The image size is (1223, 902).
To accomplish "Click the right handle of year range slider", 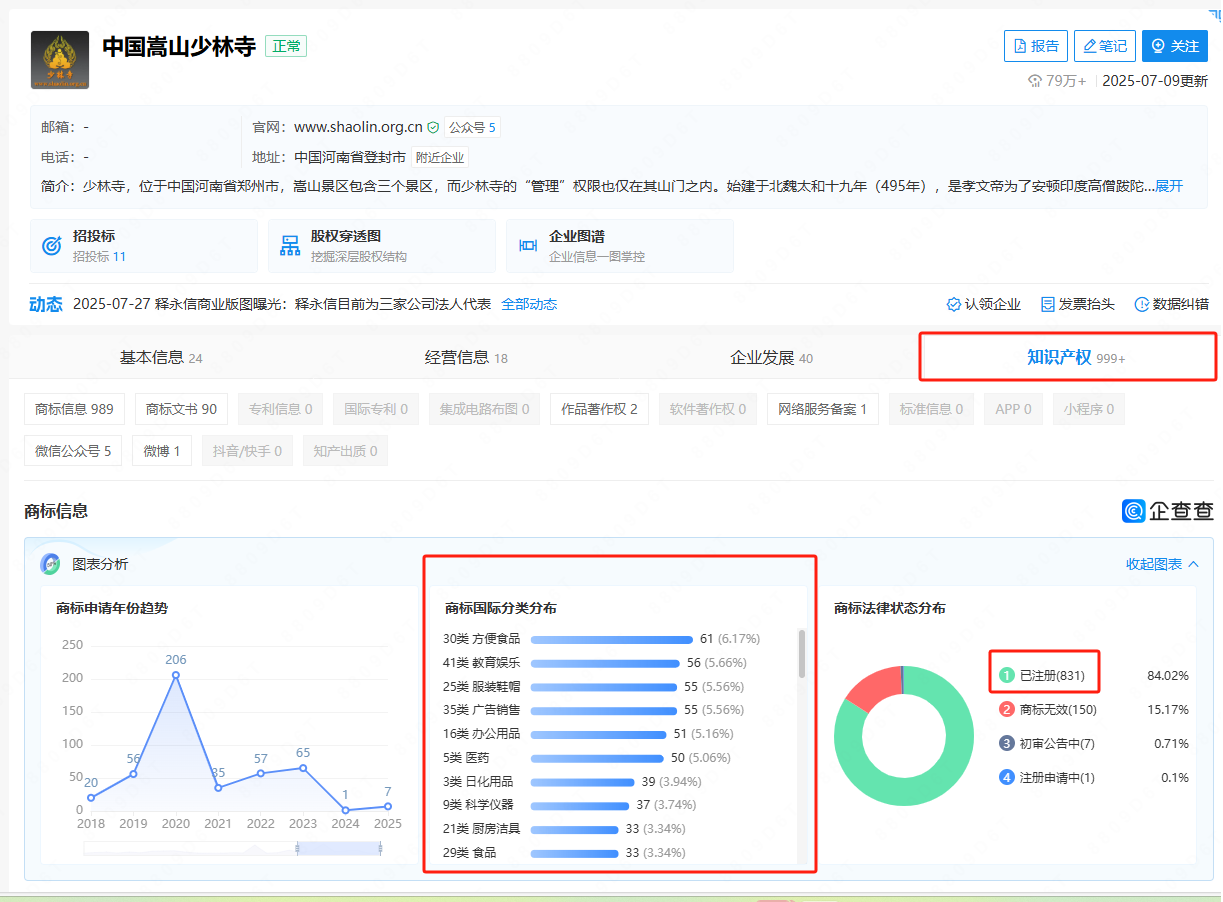I will tap(380, 848).
